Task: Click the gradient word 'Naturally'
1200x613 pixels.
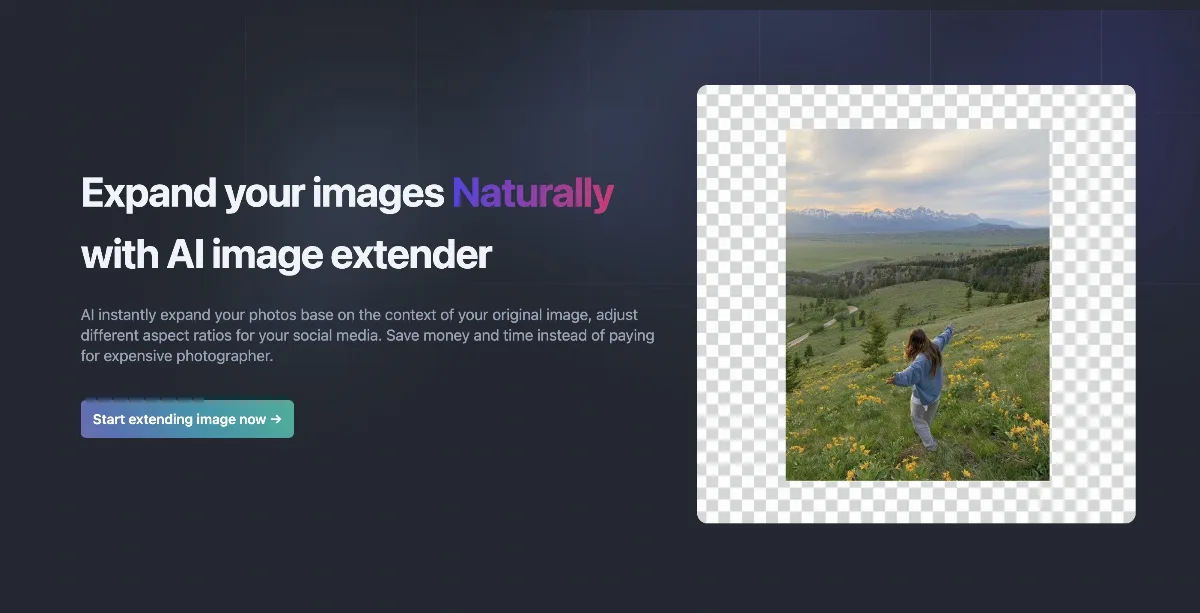Action: pos(533,193)
